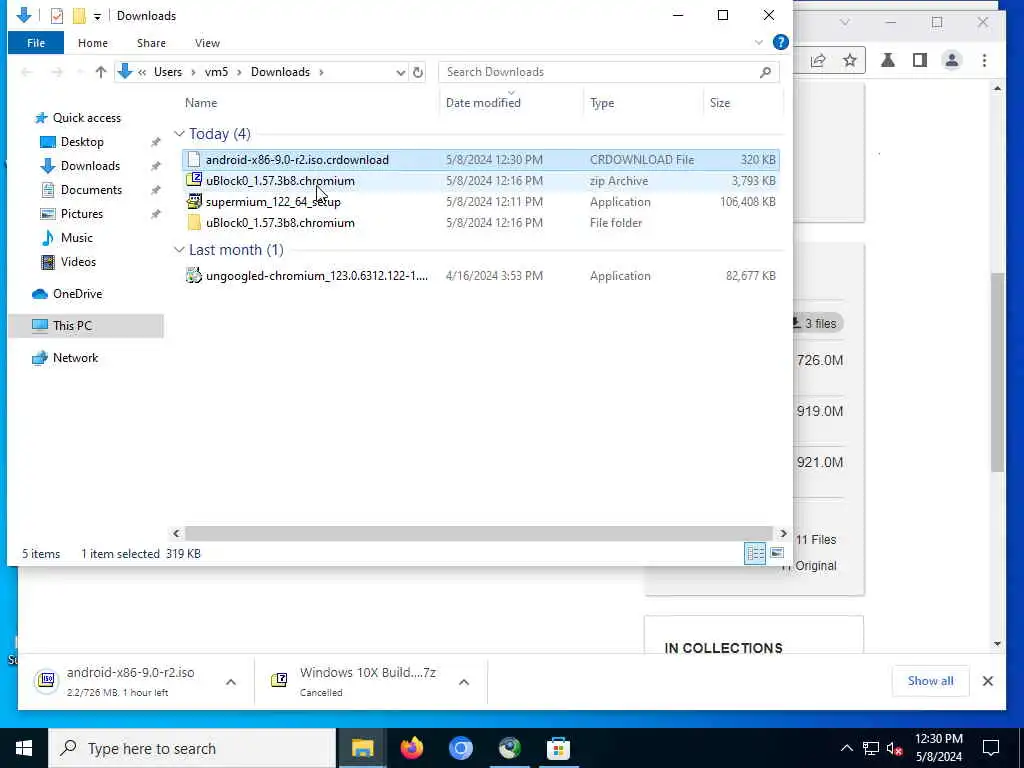Close the browser downloads bar

pyautogui.click(x=987, y=681)
